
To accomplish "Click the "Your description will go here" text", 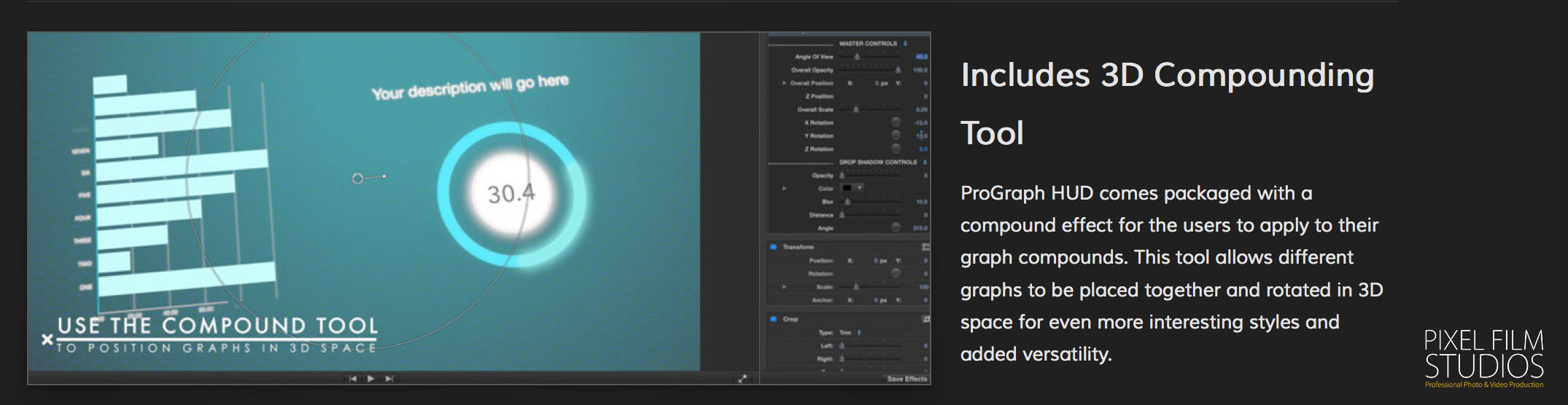I will click(x=470, y=87).
